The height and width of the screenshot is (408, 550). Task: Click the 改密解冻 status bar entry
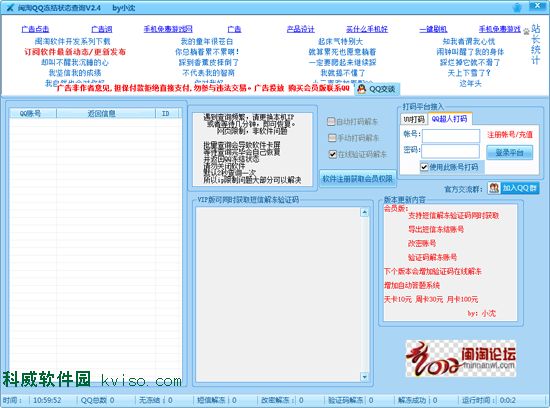tap(282, 400)
